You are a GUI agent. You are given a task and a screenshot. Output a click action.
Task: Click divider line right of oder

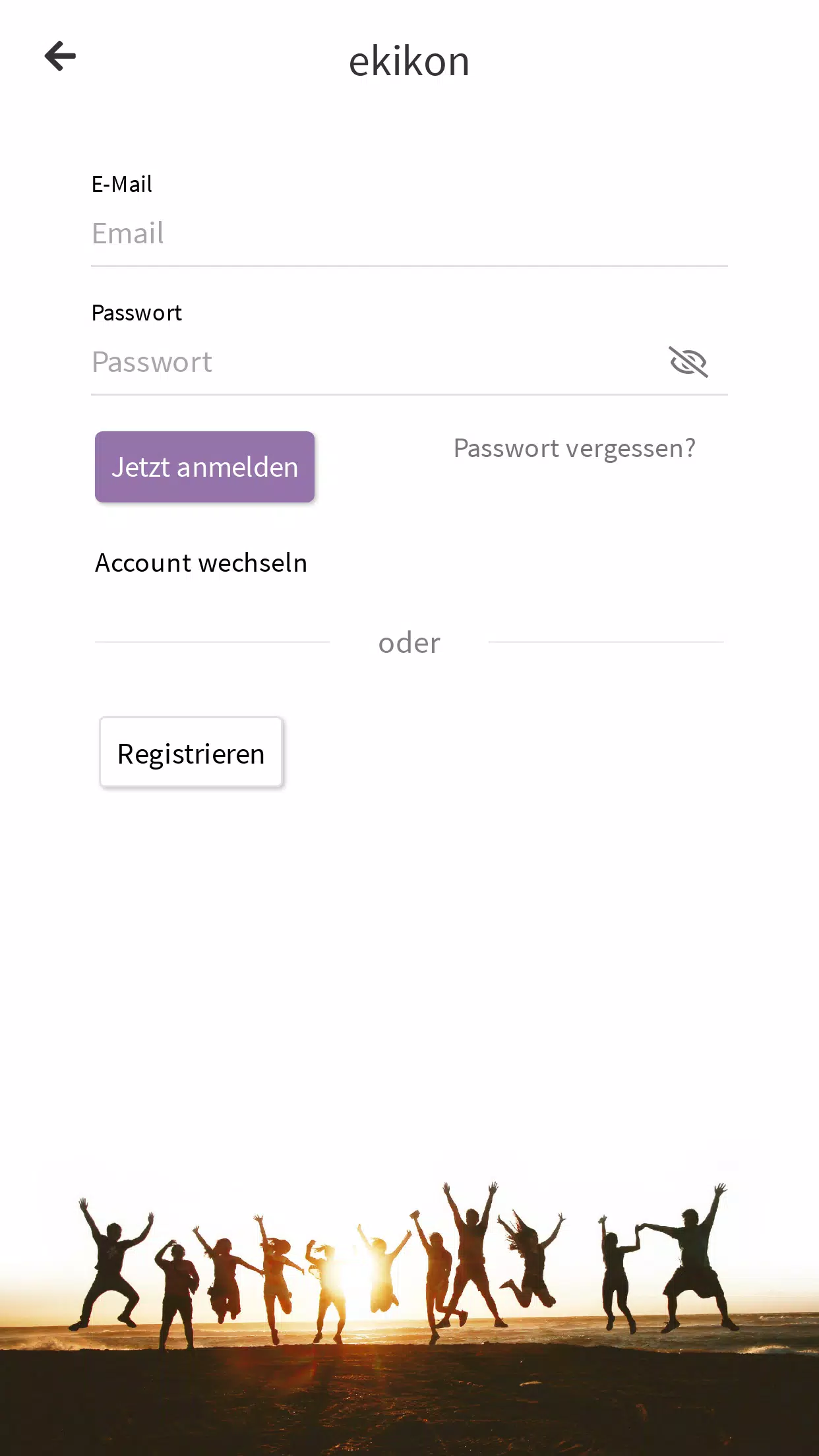tap(605, 642)
